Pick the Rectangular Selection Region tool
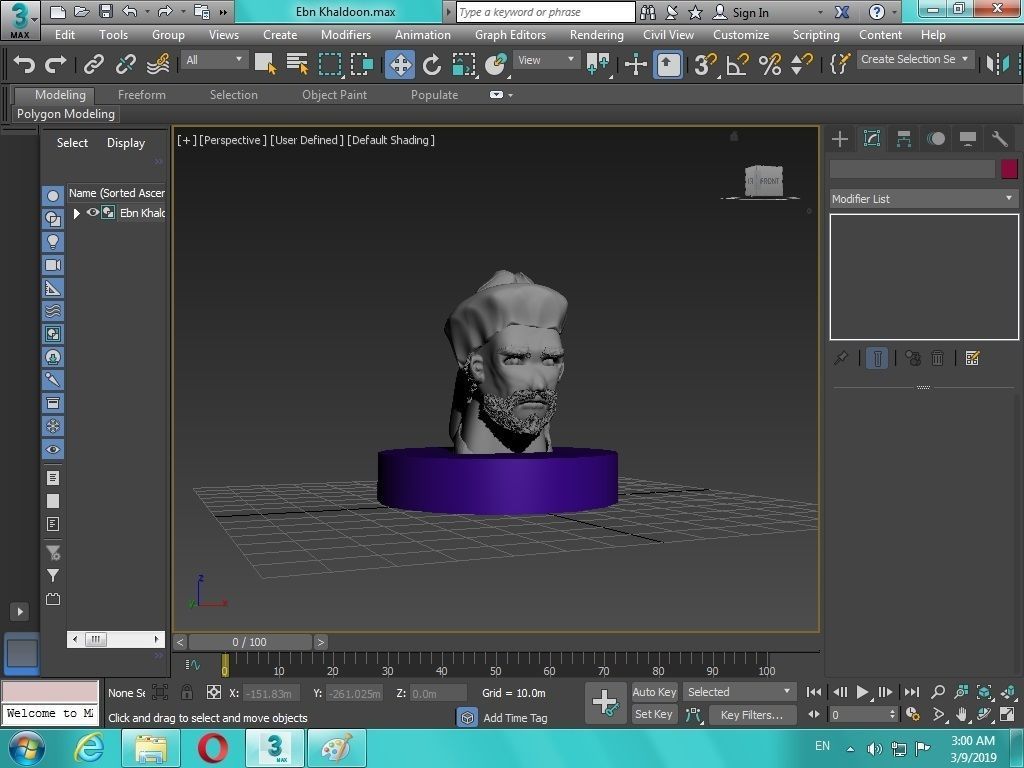 pos(330,64)
